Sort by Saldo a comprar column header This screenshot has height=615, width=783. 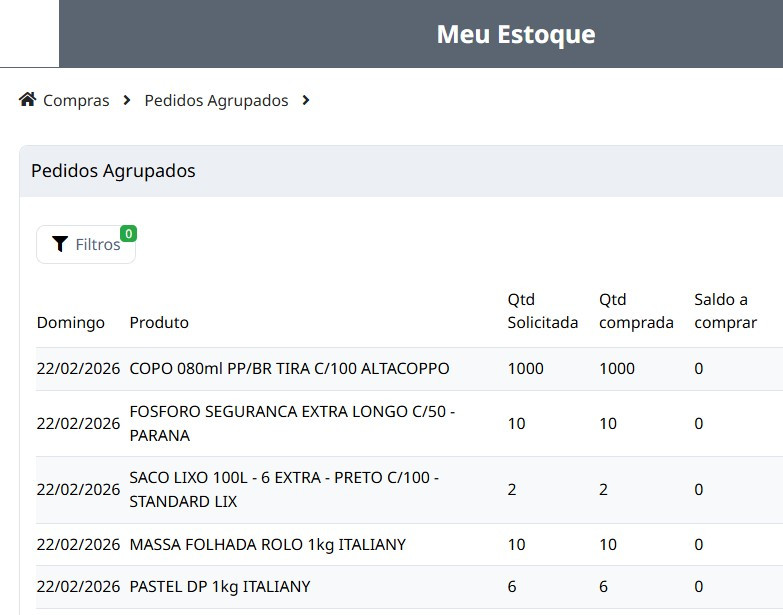tap(726, 311)
